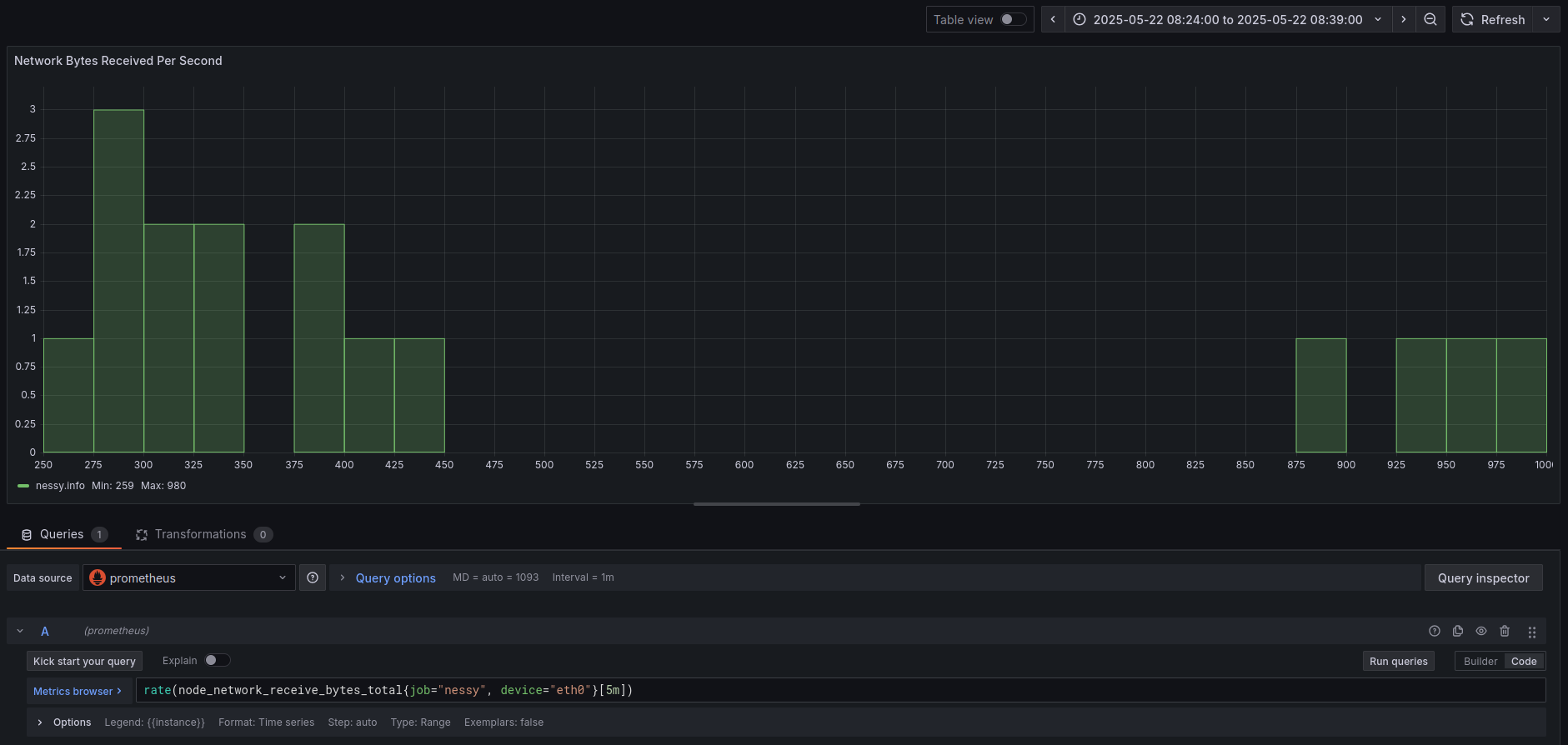Click Kick start your query
The height and width of the screenshot is (745, 1568).
click(x=84, y=661)
